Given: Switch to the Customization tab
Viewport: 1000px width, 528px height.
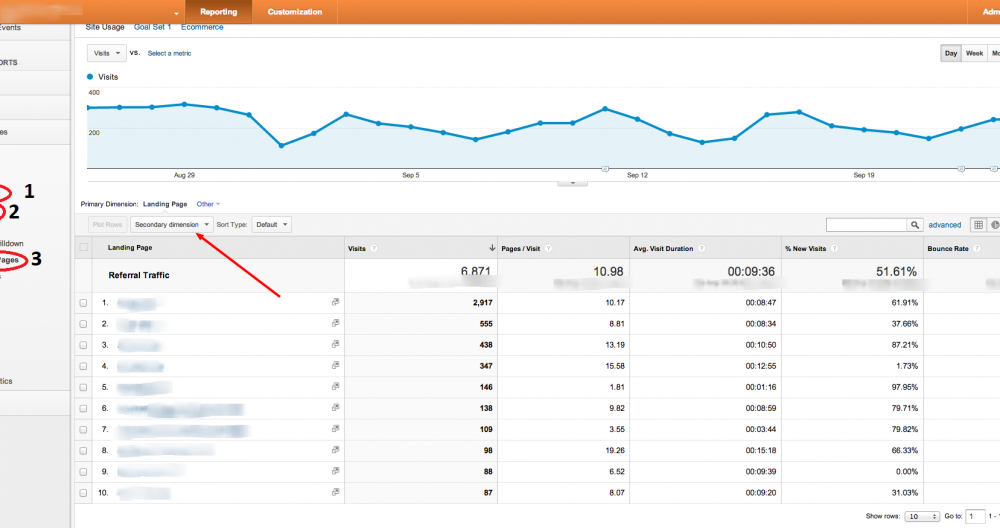Looking at the screenshot, I should pyautogui.click(x=295, y=12).
